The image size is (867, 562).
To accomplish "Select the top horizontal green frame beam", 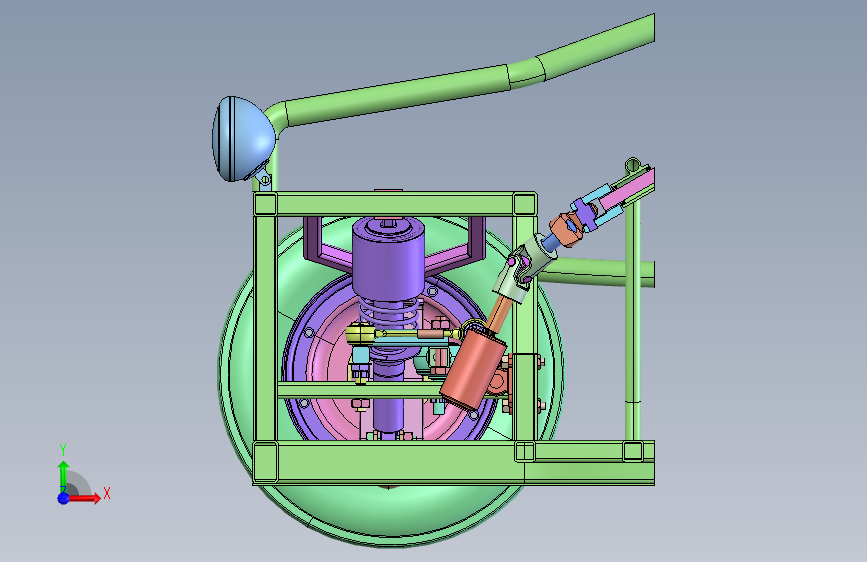I will (394, 204).
